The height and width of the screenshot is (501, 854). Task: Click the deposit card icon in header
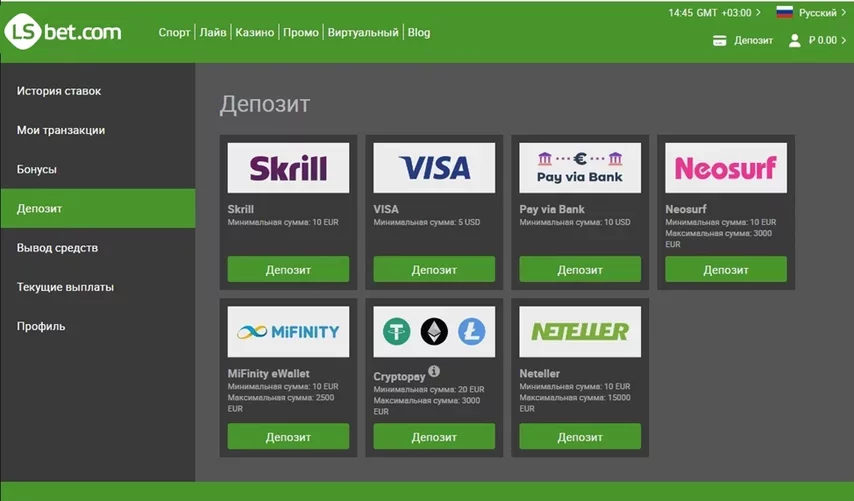pyautogui.click(x=719, y=40)
